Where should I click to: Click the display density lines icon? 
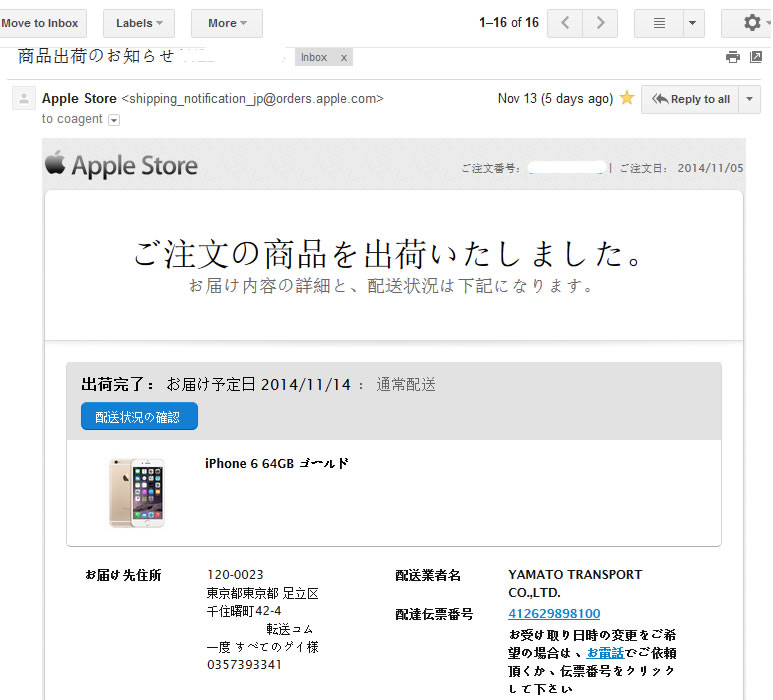click(659, 23)
